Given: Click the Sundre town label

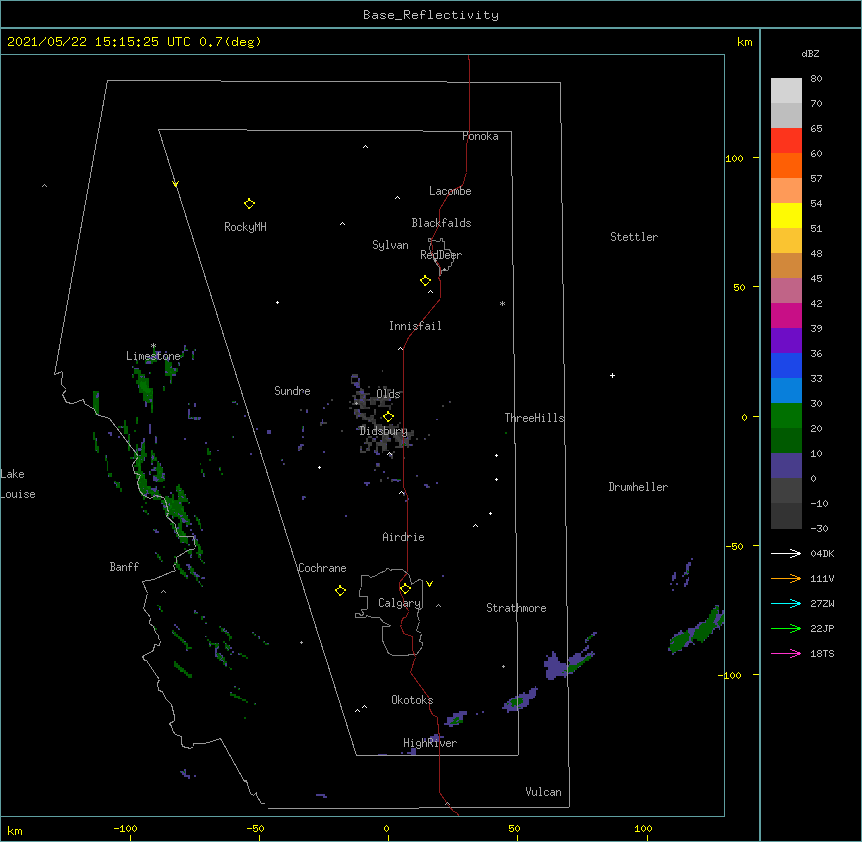Looking at the screenshot, I should [x=292, y=391].
